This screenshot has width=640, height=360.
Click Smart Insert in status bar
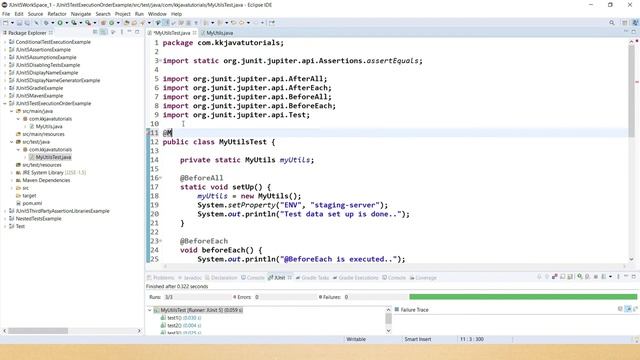418,339
